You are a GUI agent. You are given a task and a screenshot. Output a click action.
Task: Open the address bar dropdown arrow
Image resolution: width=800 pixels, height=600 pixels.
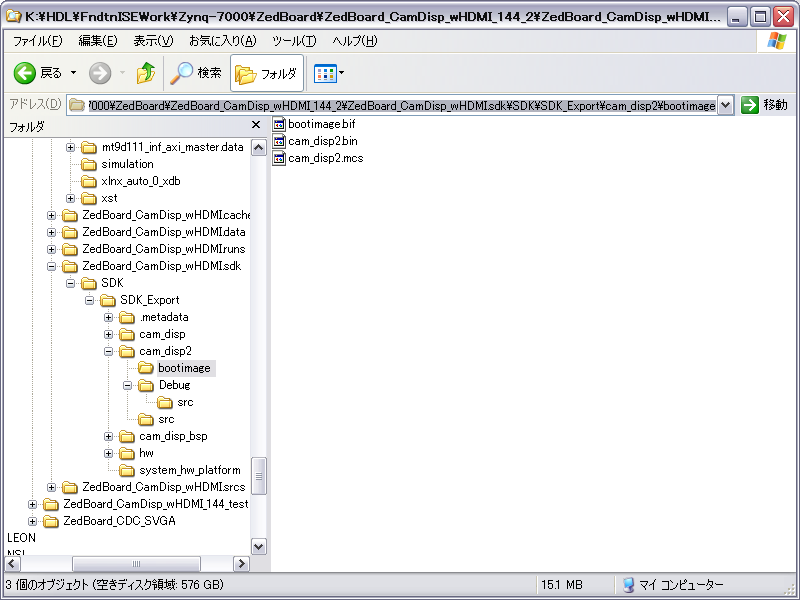tap(726, 106)
